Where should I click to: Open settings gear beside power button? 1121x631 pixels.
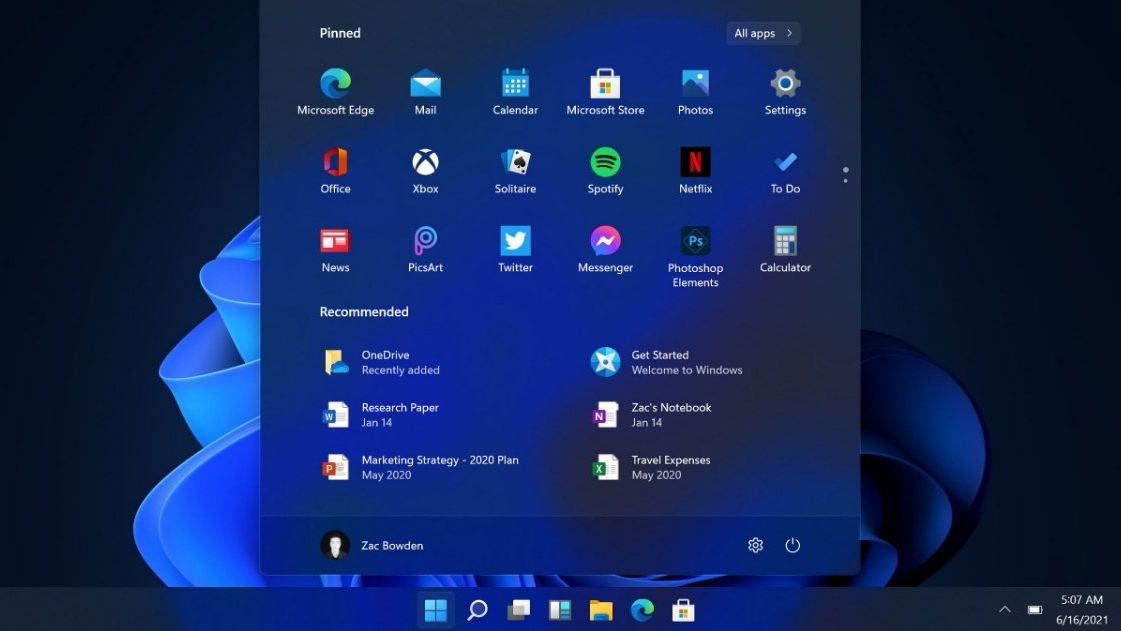[x=755, y=545]
